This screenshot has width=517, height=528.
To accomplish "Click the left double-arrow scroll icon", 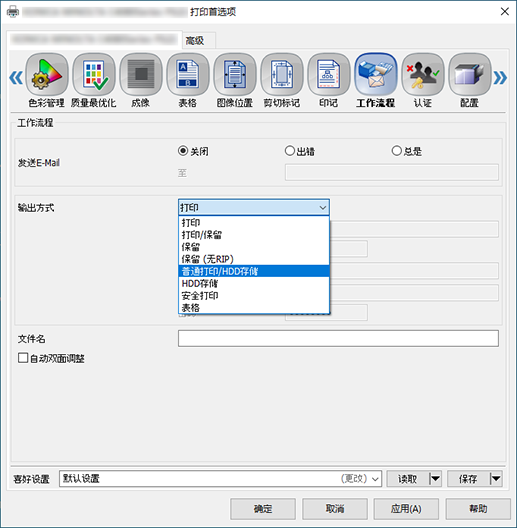I will point(16,78).
